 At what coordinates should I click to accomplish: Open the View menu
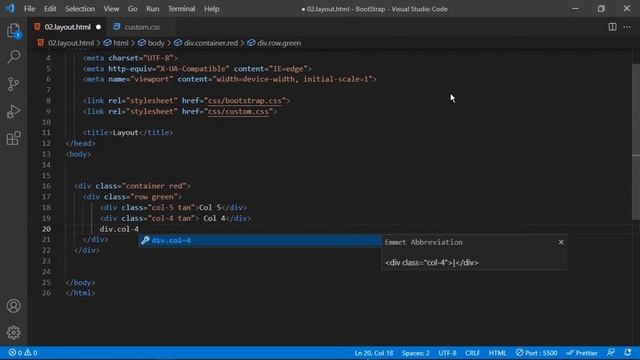click(x=111, y=9)
